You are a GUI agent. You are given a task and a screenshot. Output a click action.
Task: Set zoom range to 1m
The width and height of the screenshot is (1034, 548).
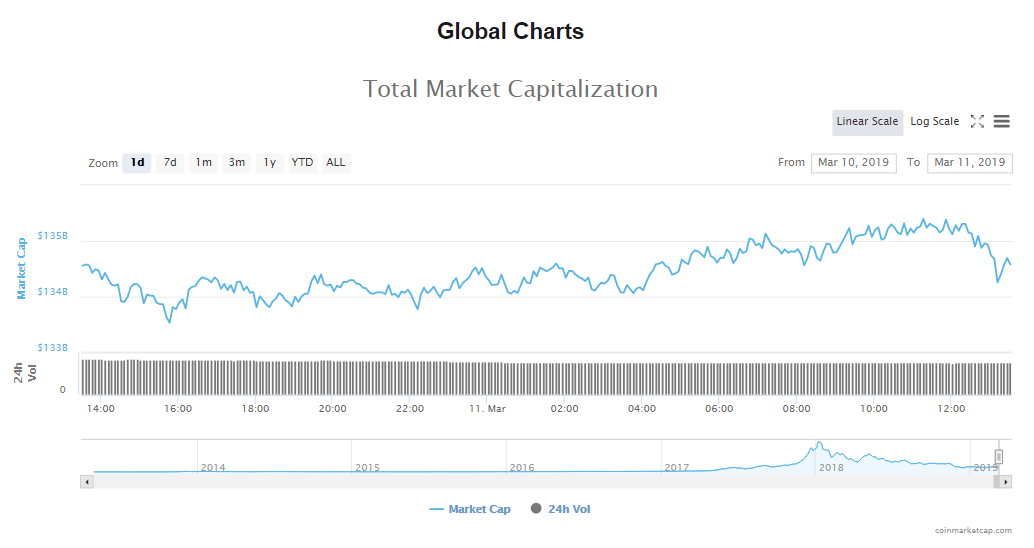(203, 163)
